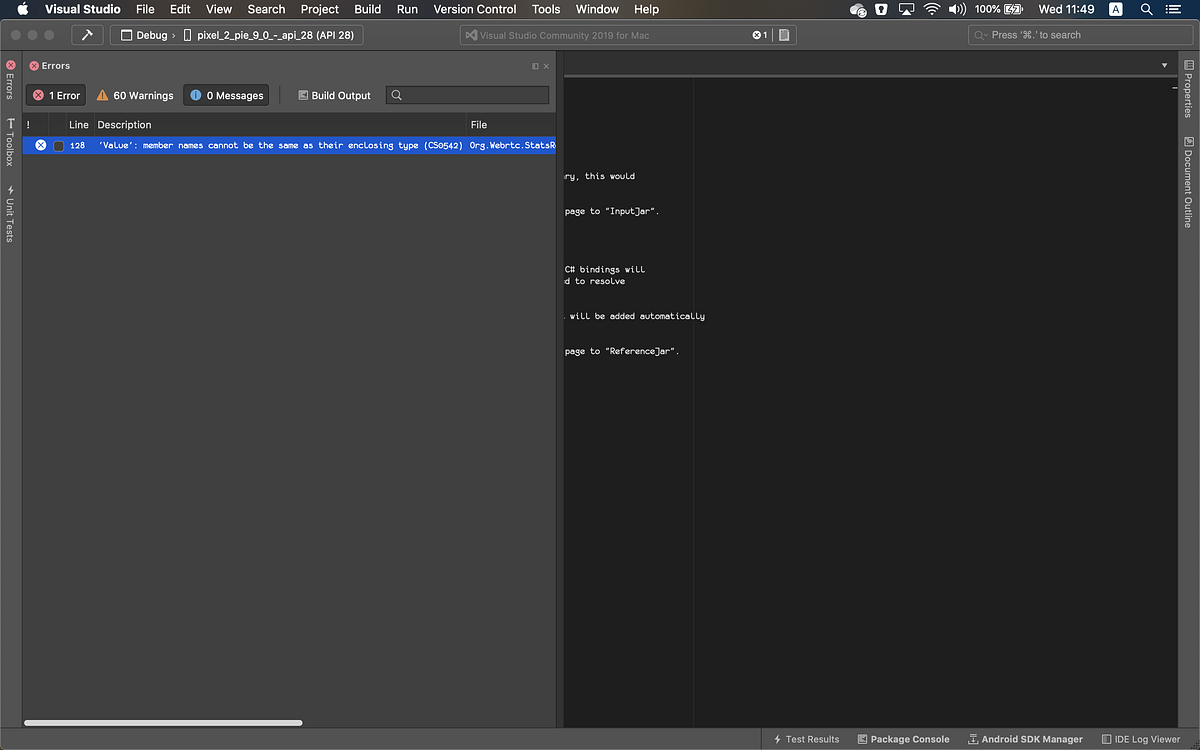Click the Build Output button
Screen dimensions: 1200x750
[334, 95]
